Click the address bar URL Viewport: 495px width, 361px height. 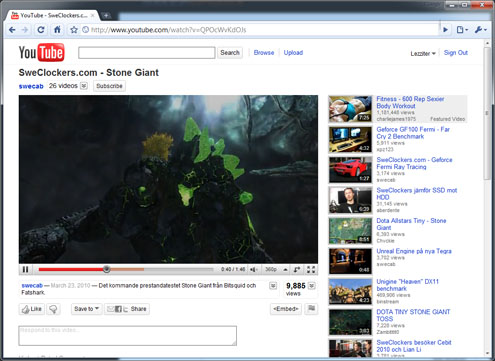click(169, 30)
